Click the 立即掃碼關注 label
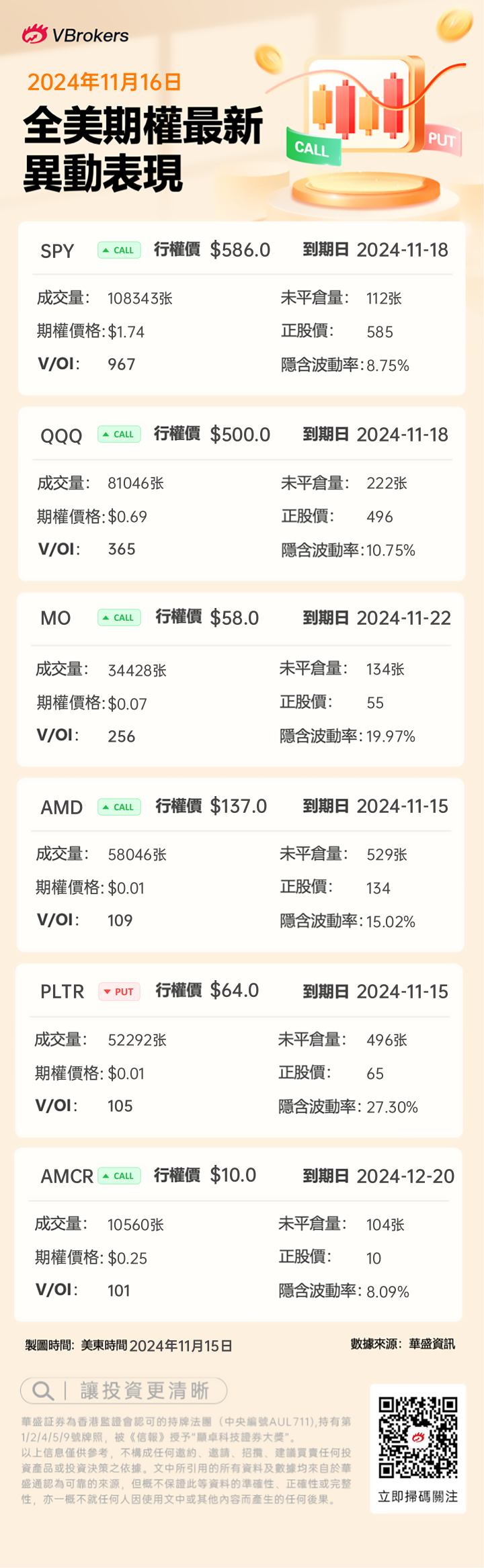This screenshot has width=484, height=1568. (x=417, y=1497)
